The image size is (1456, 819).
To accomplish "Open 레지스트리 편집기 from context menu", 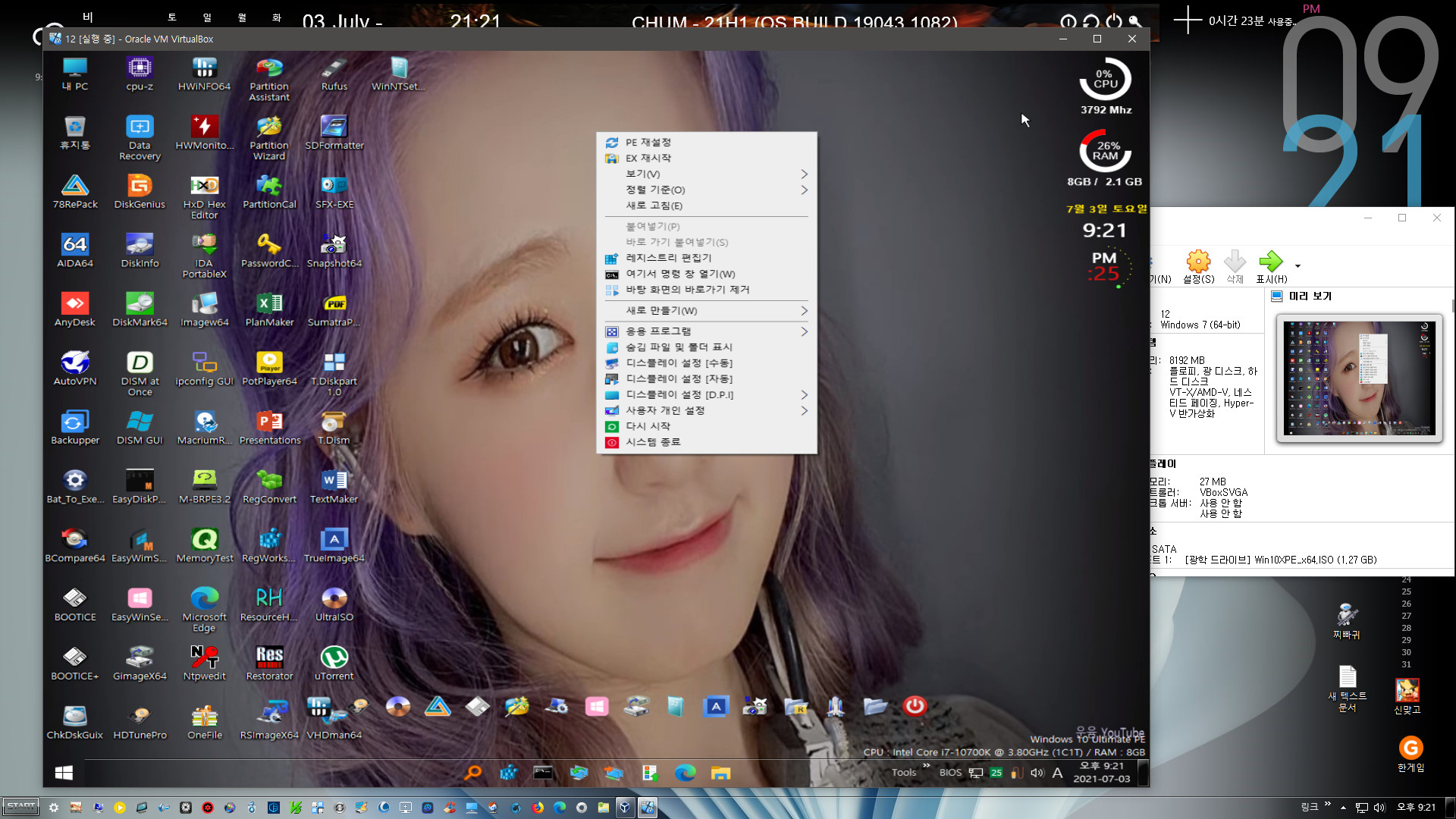I will click(x=707, y=258).
